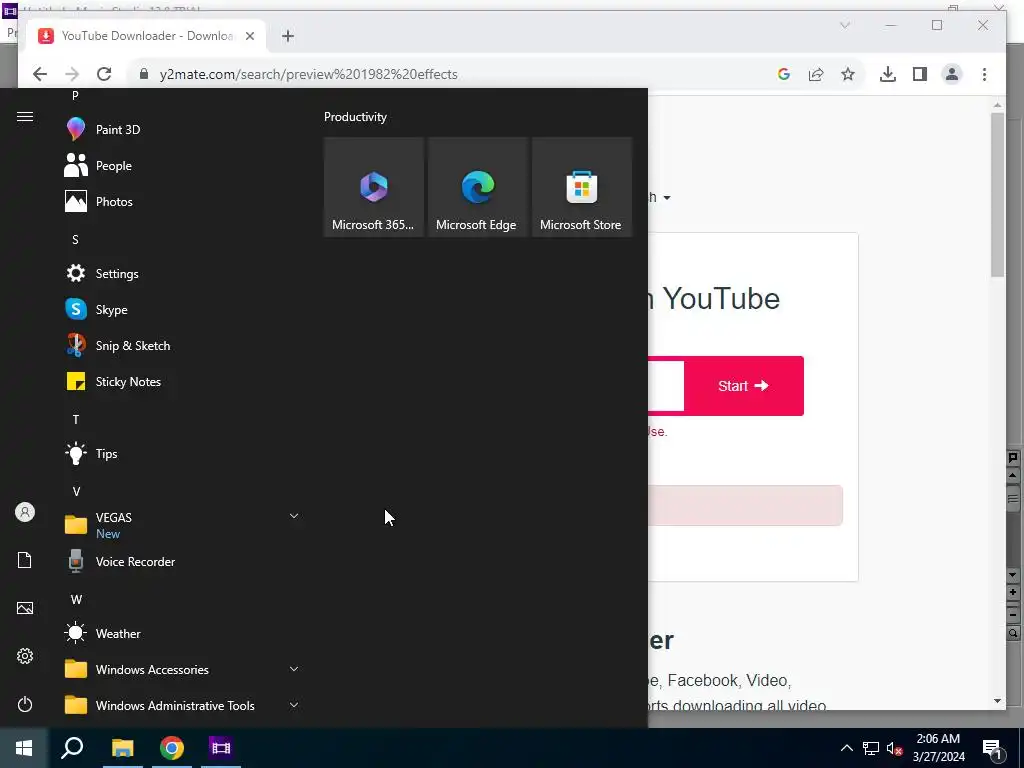Image resolution: width=1024 pixels, height=768 pixels.
Task: Open the Microsoft Edge tile
Action: click(477, 187)
